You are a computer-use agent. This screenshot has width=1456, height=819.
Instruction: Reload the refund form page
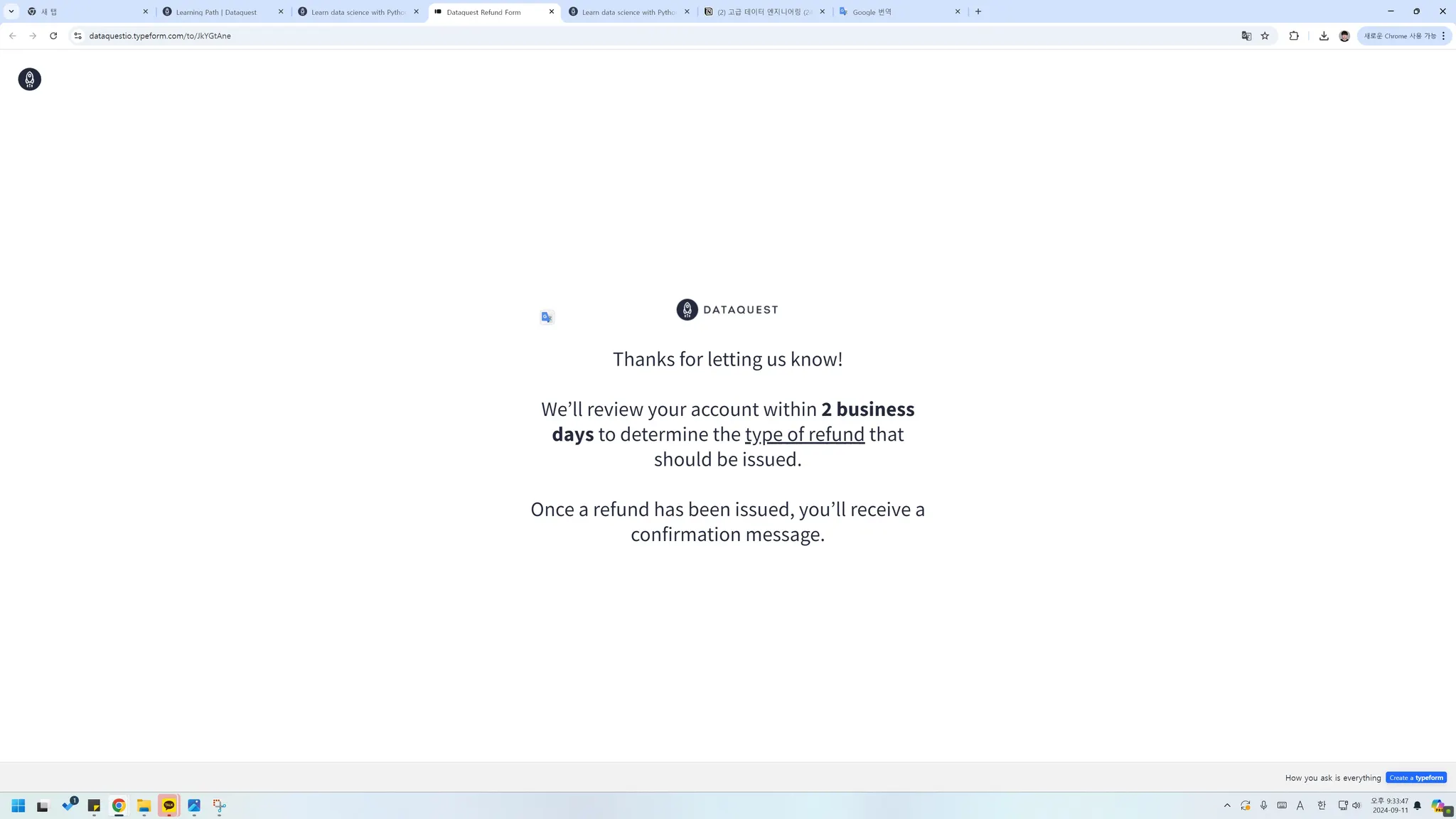53,36
